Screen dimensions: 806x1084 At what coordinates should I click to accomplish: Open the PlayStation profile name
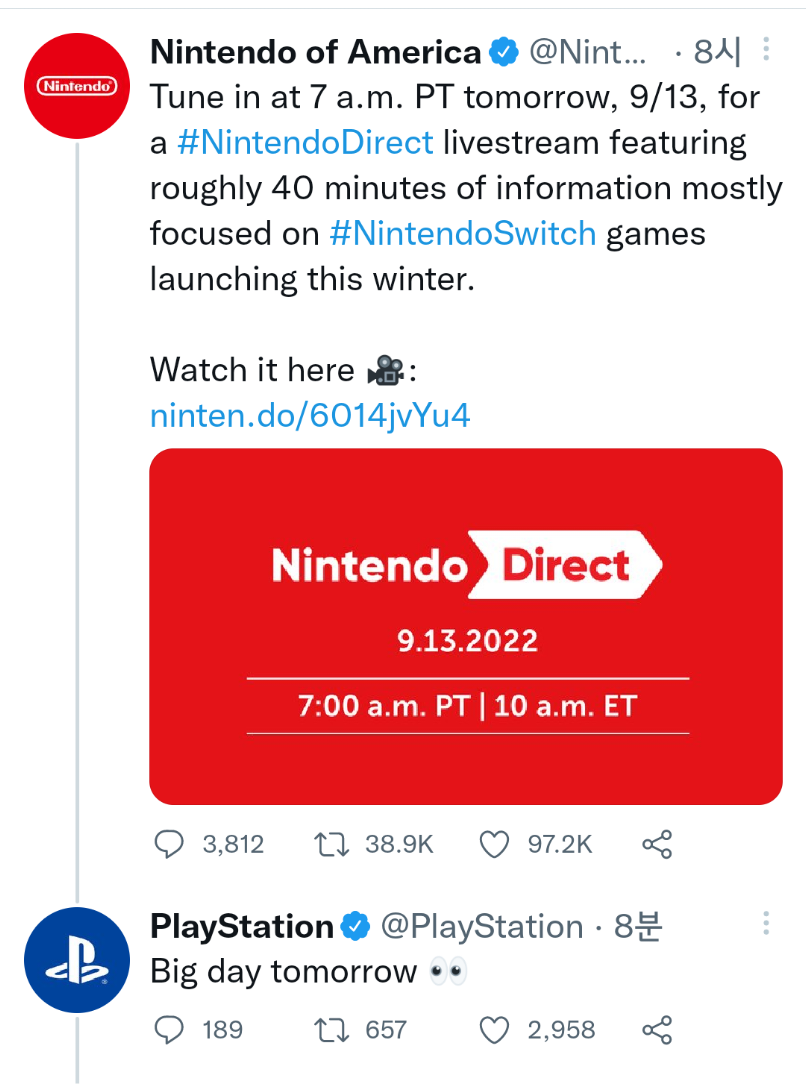(241, 927)
